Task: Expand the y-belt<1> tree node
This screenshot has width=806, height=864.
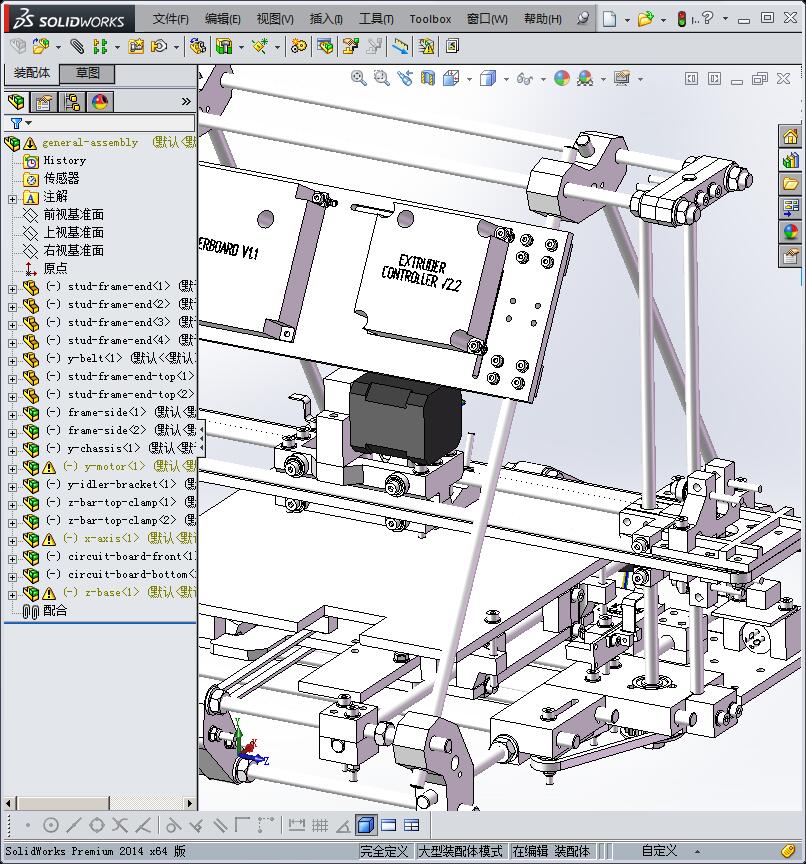Action: [12, 359]
